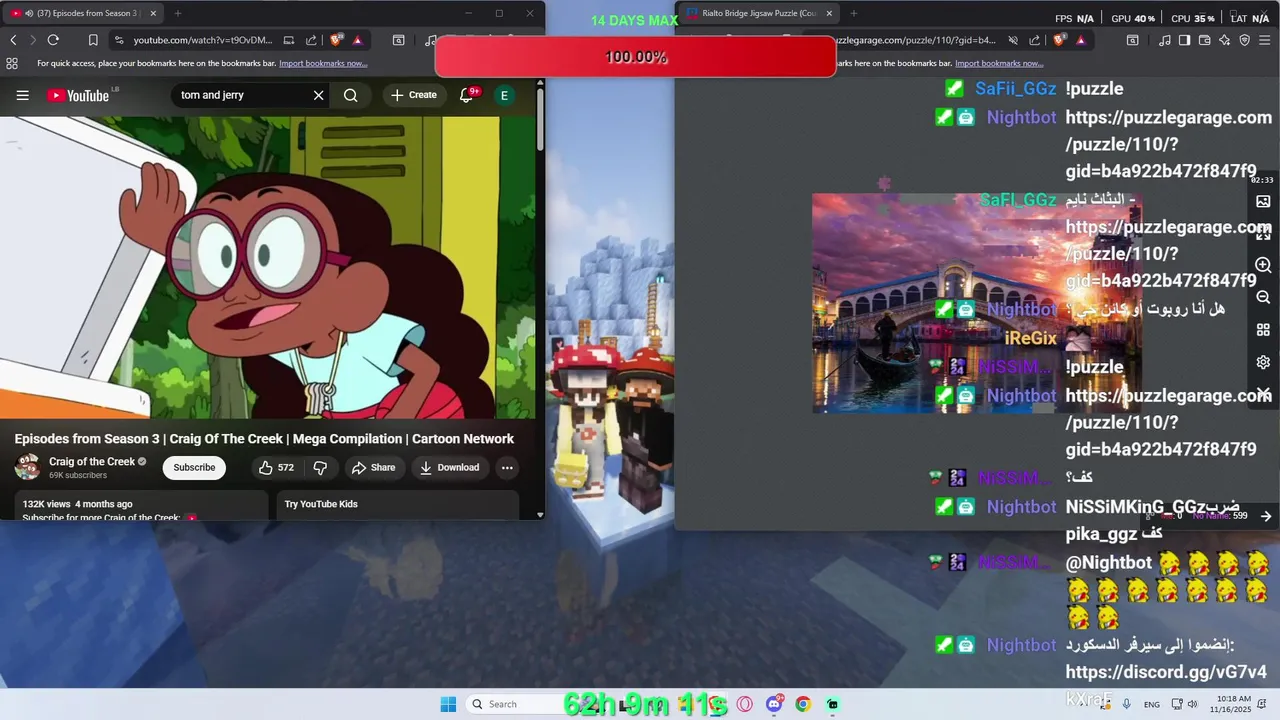Screen dimensions: 1280x720
Task: Subscribe to Craig of the Creek channel
Action: (x=194, y=467)
